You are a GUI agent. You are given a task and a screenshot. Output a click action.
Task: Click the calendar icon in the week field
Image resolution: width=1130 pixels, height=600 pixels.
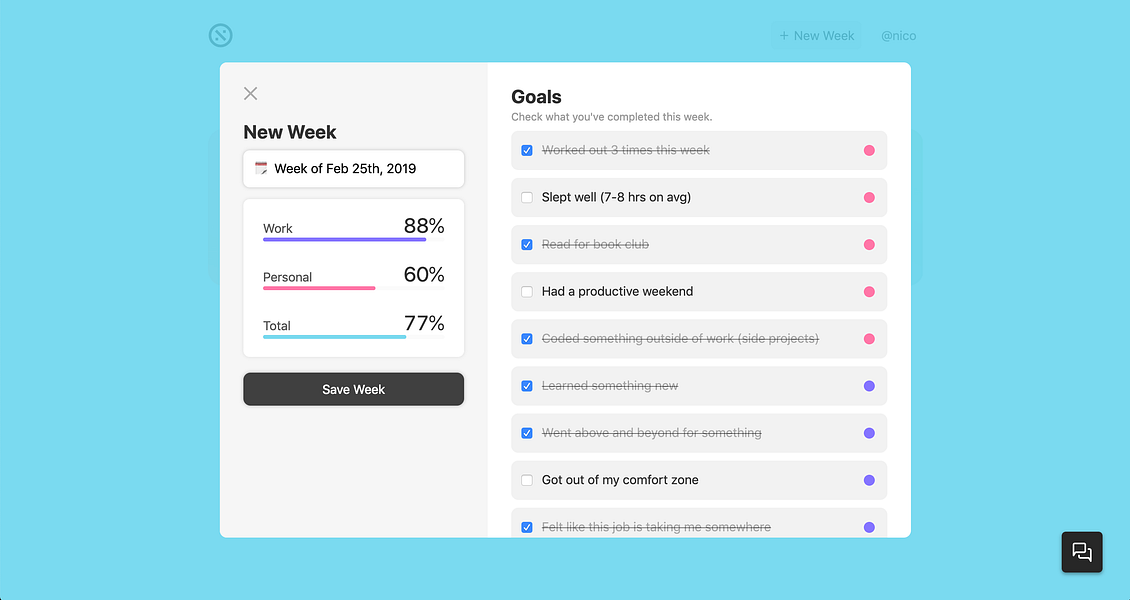point(261,169)
